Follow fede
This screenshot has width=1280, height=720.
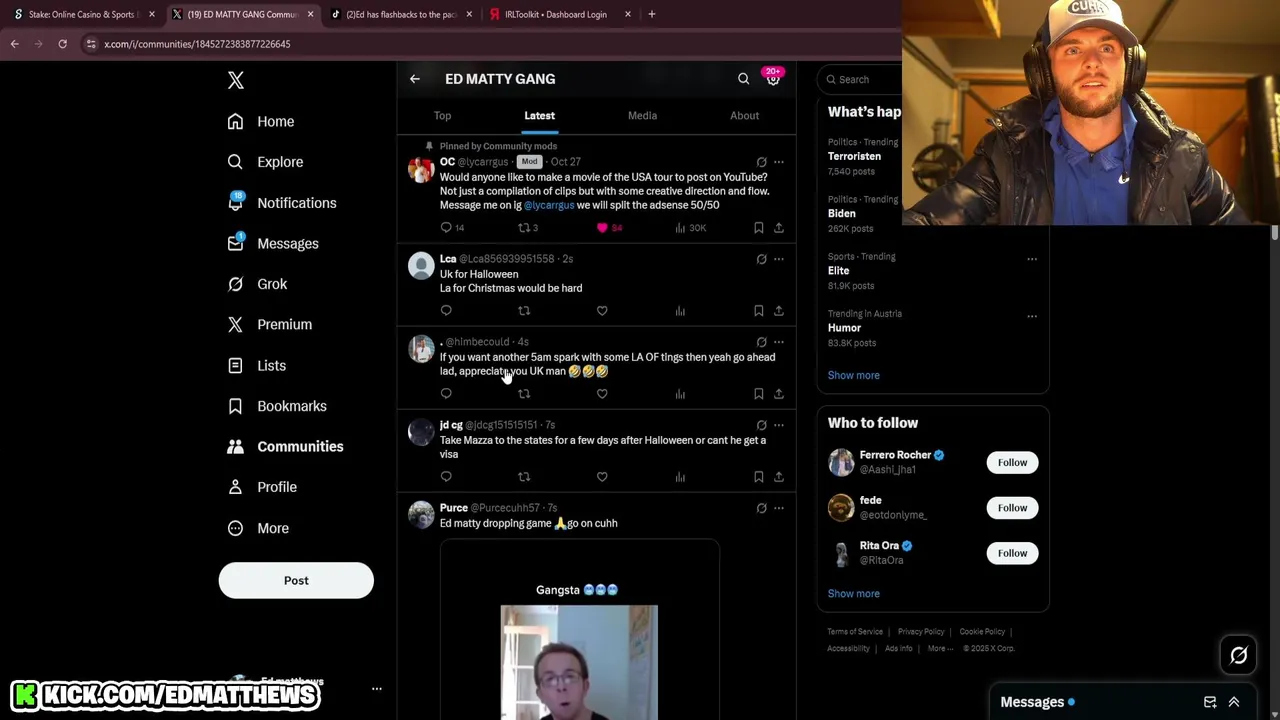(x=1012, y=508)
